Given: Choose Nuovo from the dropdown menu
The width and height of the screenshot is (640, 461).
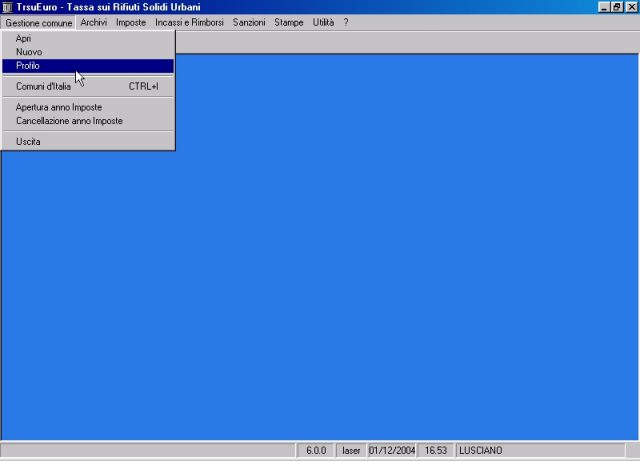Looking at the screenshot, I should tap(88, 52).
